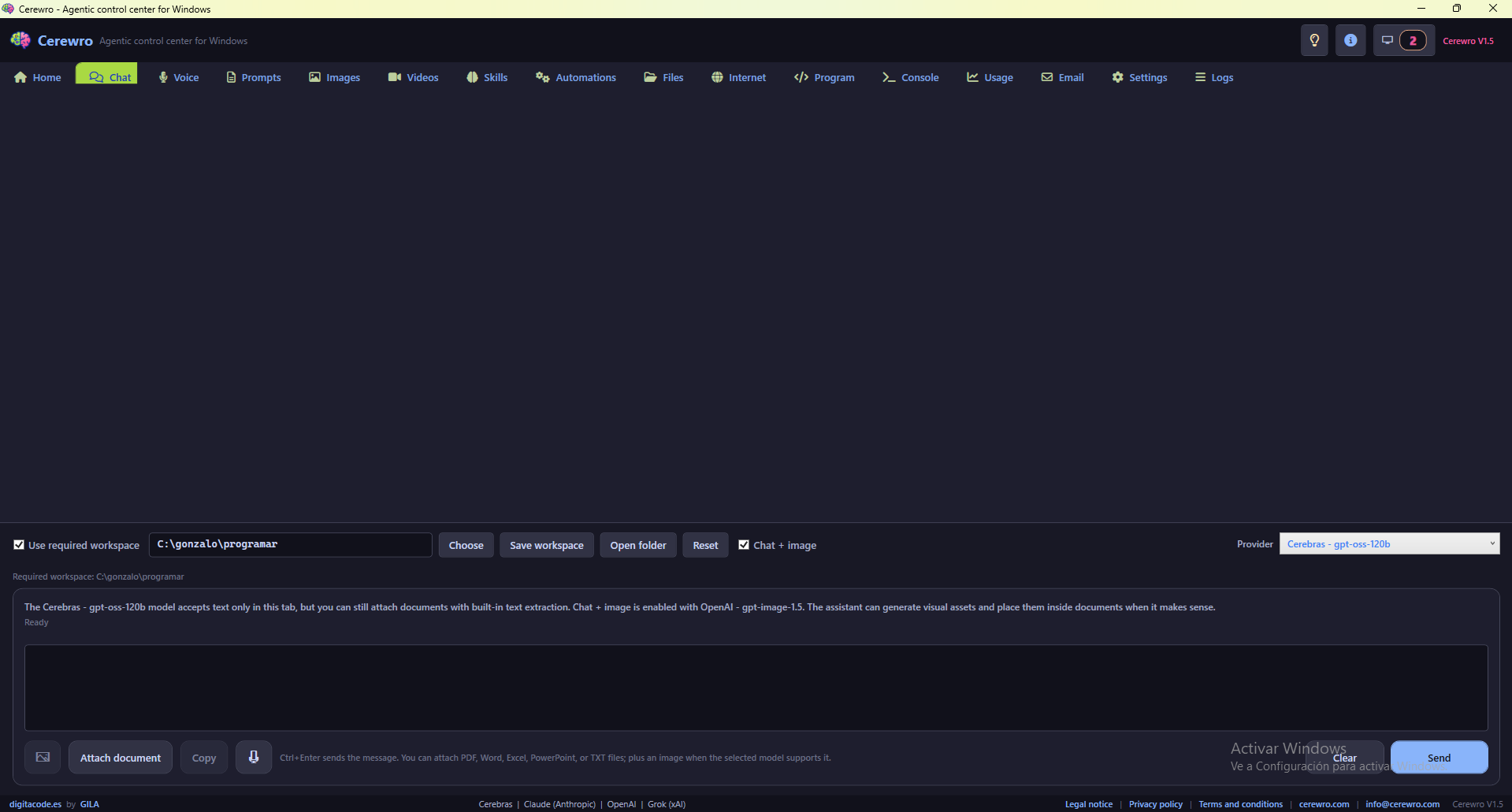Uncheck Use required workspace
This screenshot has height=812, width=1512.
coord(19,544)
